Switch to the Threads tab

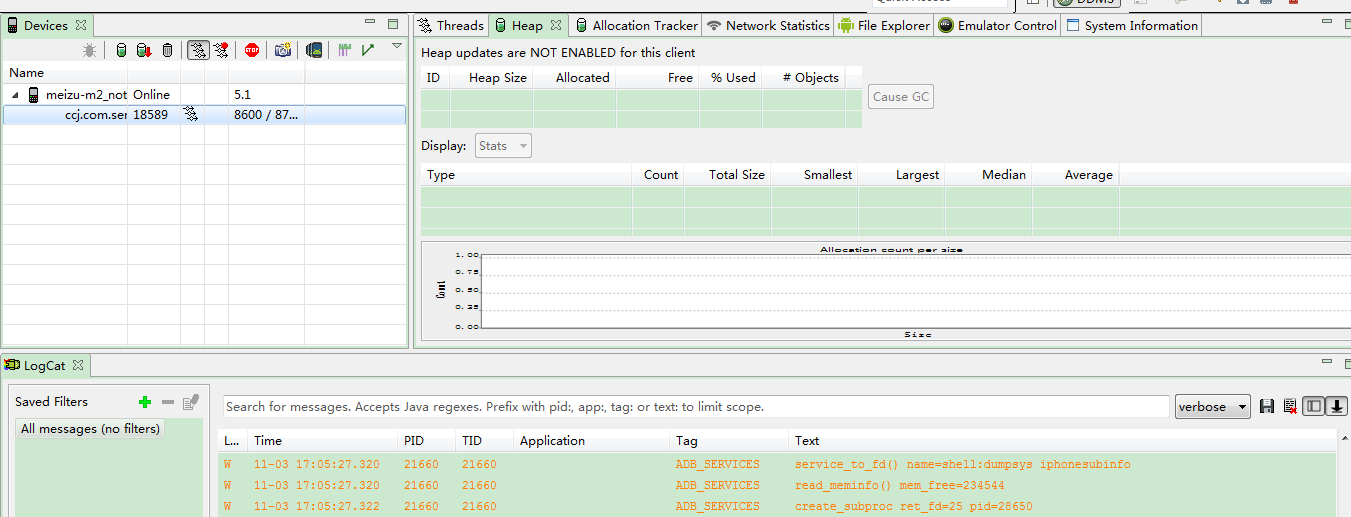[x=451, y=26]
